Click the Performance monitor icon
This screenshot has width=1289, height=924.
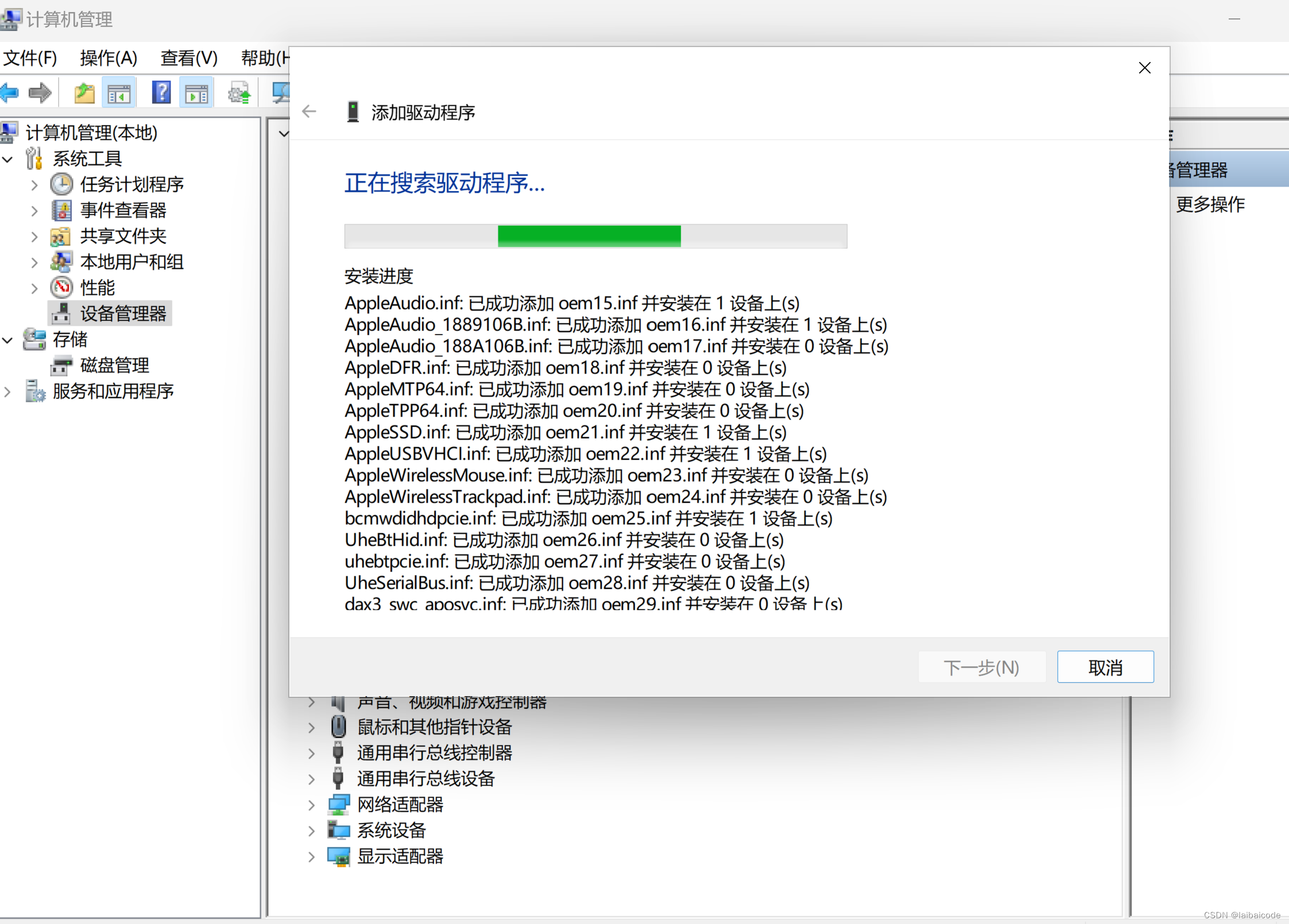61,287
